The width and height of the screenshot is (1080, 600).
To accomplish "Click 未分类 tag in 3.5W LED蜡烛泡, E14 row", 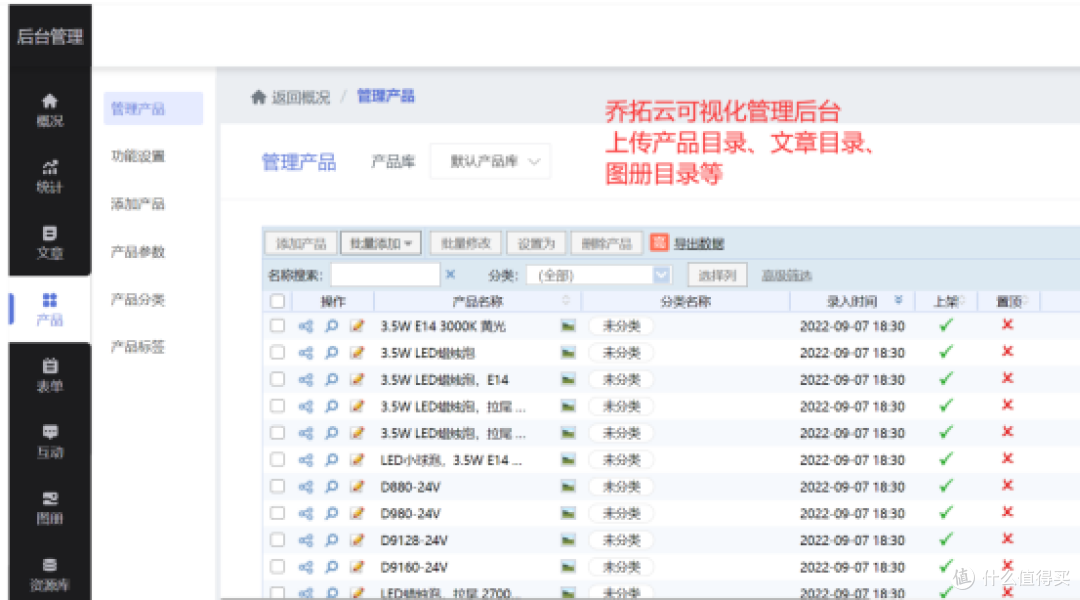I will [x=621, y=380].
